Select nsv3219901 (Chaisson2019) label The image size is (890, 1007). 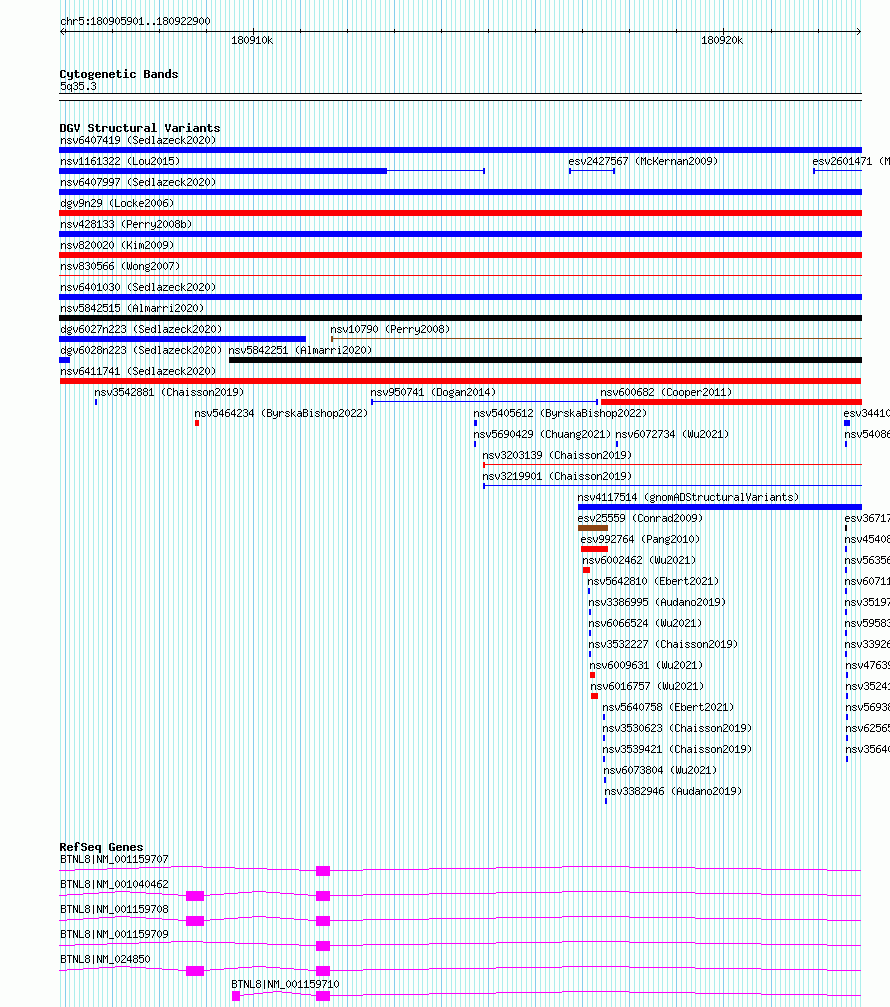(x=557, y=477)
